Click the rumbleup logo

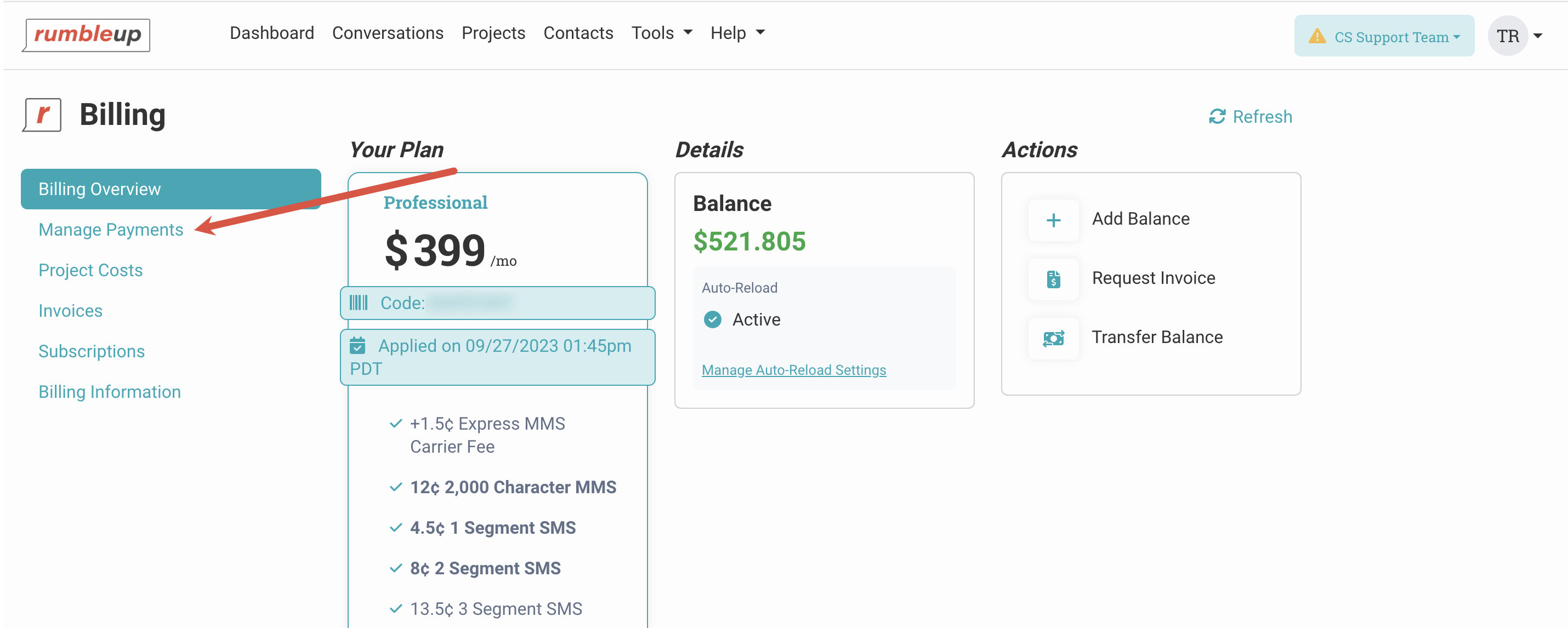[87, 35]
